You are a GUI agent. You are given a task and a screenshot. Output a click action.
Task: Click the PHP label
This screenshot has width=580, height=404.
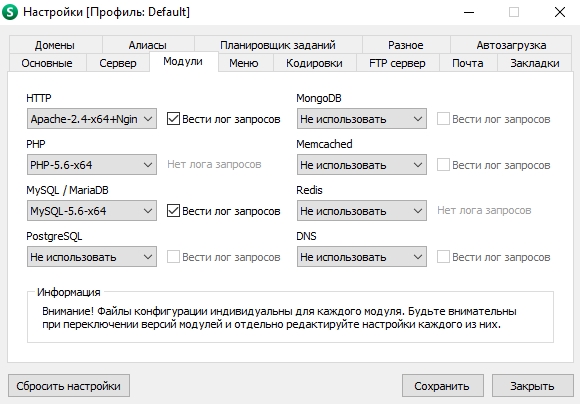[36, 144]
